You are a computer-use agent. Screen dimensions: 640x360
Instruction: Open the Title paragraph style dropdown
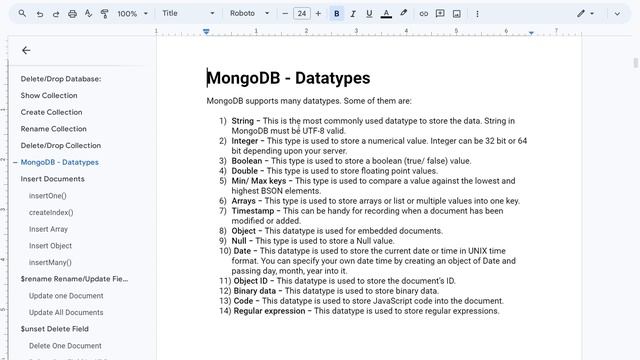188,13
